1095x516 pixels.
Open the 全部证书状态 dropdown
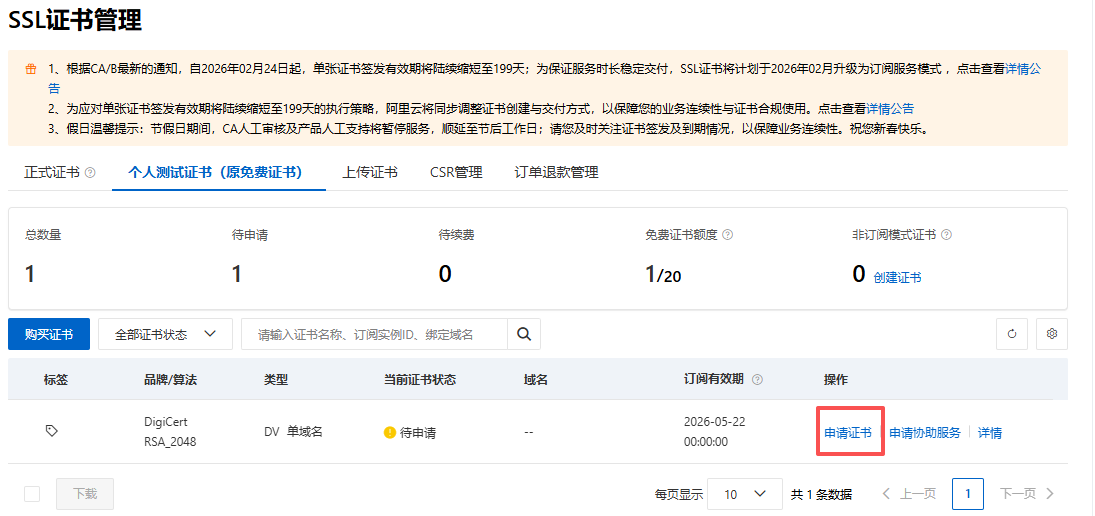click(x=165, y=334)
